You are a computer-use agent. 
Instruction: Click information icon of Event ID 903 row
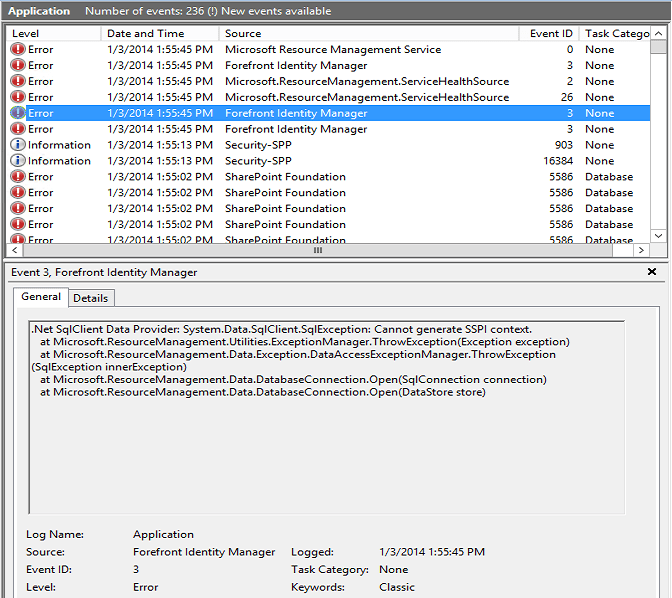click(x=18, y=144)
